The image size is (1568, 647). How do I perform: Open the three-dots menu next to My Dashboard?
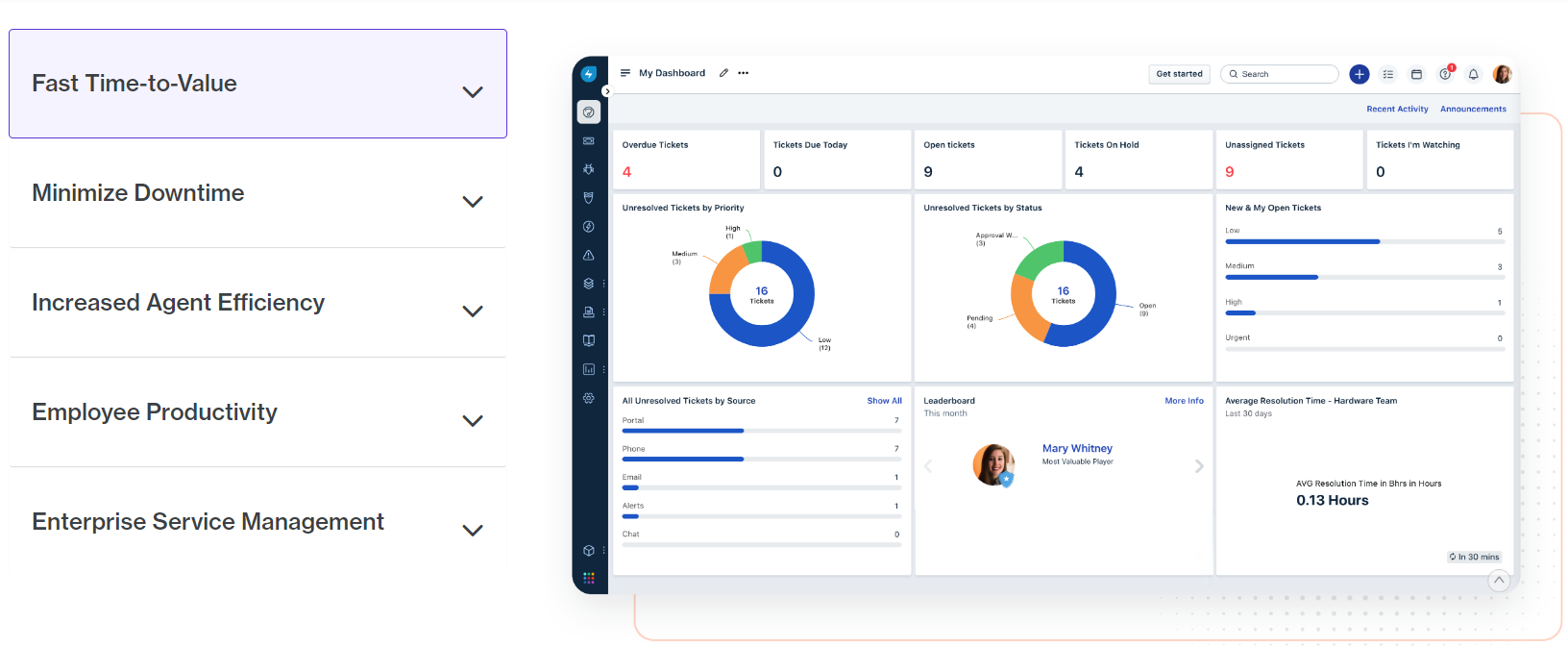pyautogui.click(x=744, y=73)
